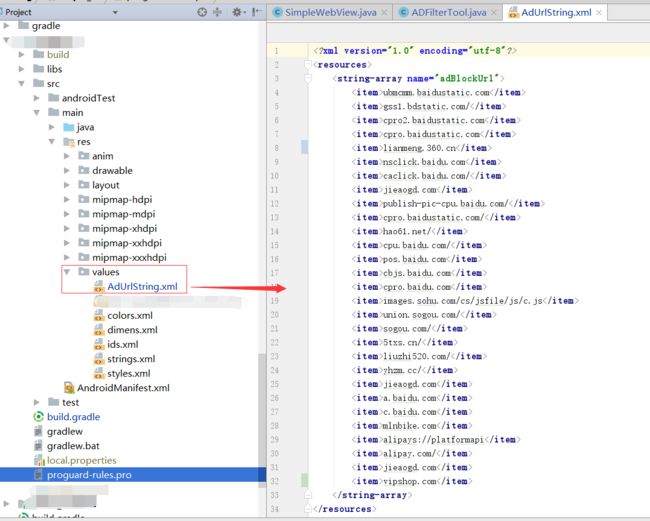650x521 pixels.
Task: Click item text mlnbike.com
Action: [x=410, y=426]
